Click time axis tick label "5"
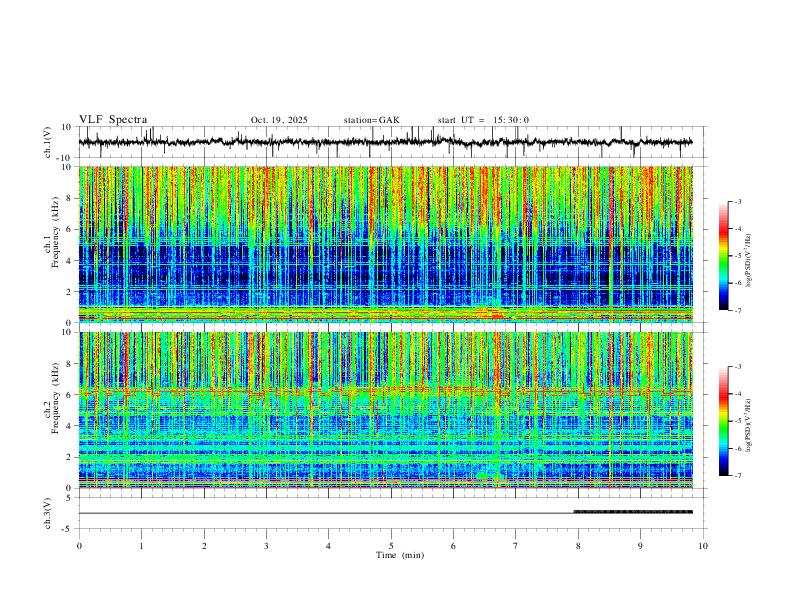Screen dimensions: 792x612 click(x=391, y=546)
